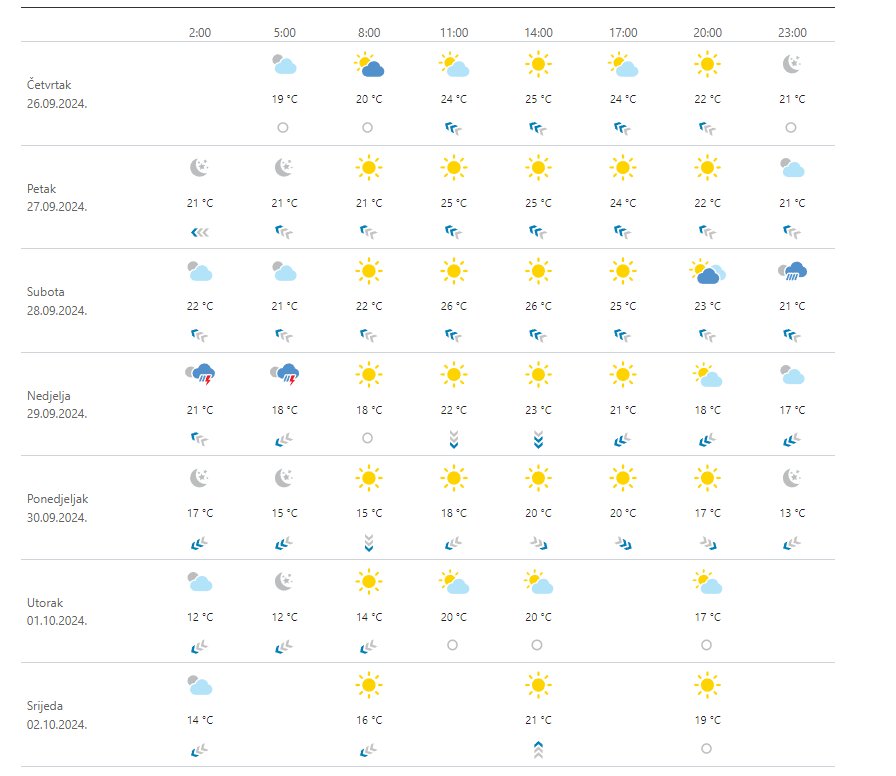Click the thunderstorm icon for Nedjelja 5:00
This screenshot has height=776, width=896.
pyautogui.click(x=285, y=374)
